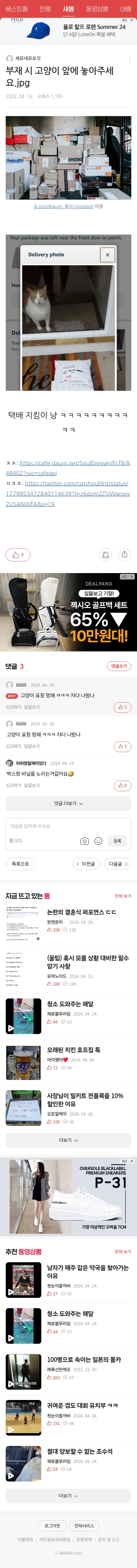Tap the siren report icon under the post
The width and height of the screenshot is (137, 1568).
pyautogui.click(x=105, y=555)
